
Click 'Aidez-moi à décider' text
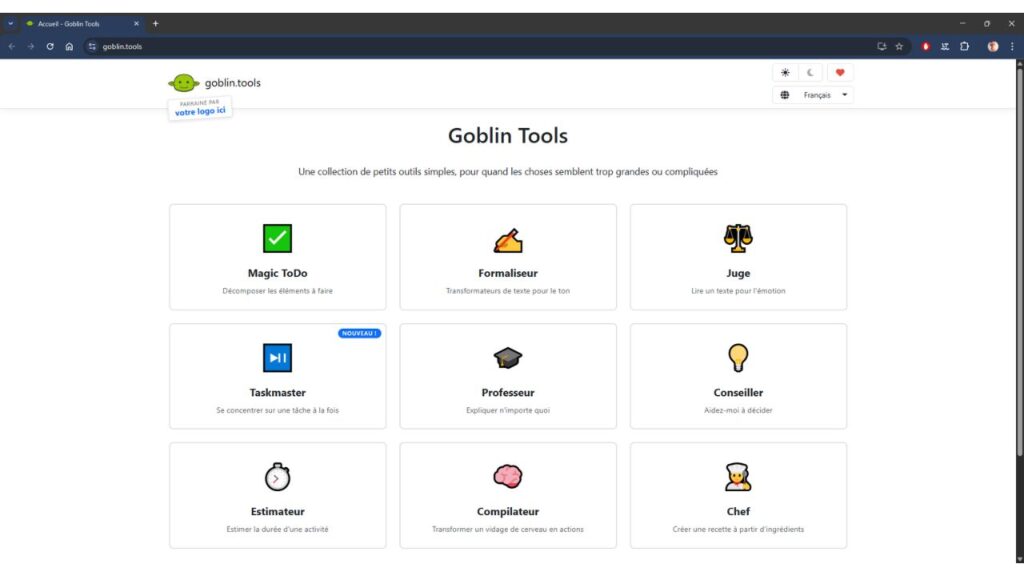click(x=738, y=410)
